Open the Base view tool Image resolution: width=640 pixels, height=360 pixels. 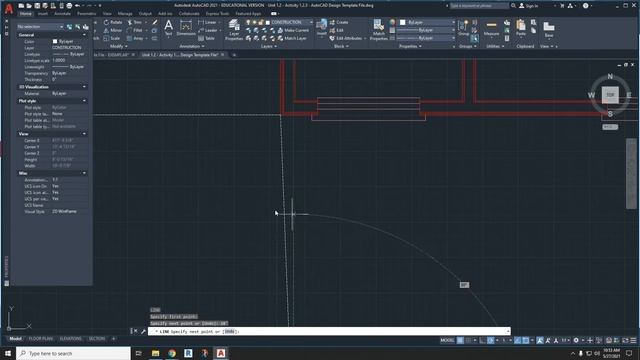(x=549, y=29)
